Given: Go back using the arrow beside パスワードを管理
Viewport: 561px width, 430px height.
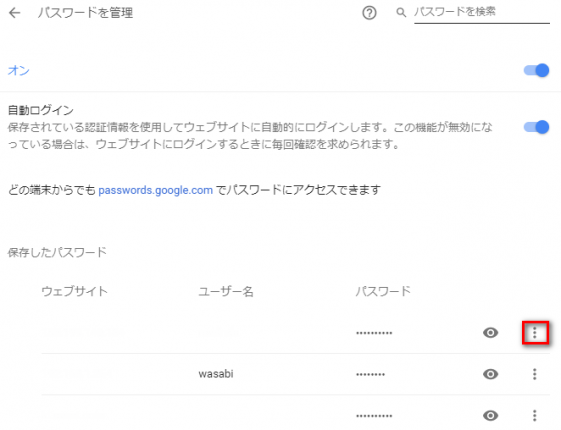Looking at the screenshot, I should 15,13.
